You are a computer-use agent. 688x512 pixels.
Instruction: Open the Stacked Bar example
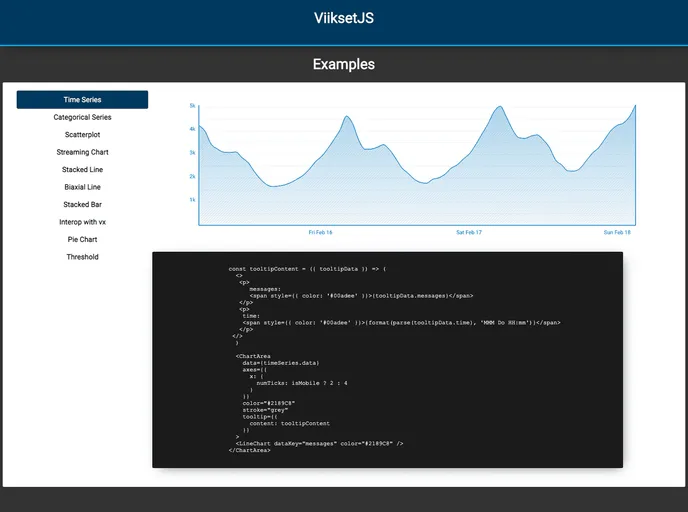[x=82, y=204]
